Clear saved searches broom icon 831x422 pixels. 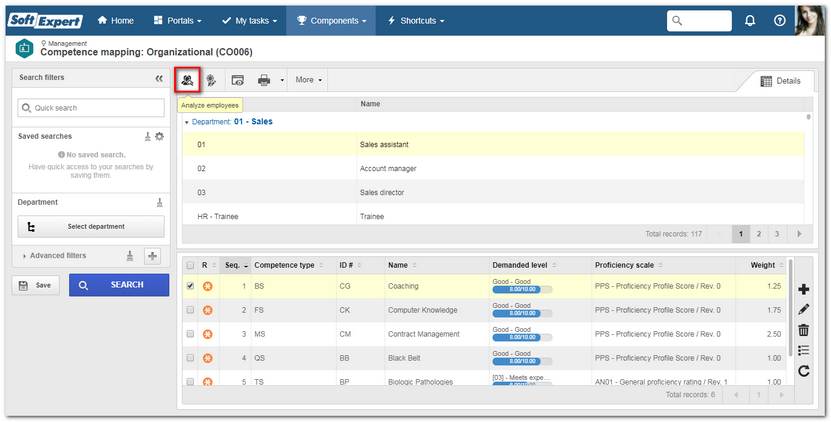[x=148, y=137]
